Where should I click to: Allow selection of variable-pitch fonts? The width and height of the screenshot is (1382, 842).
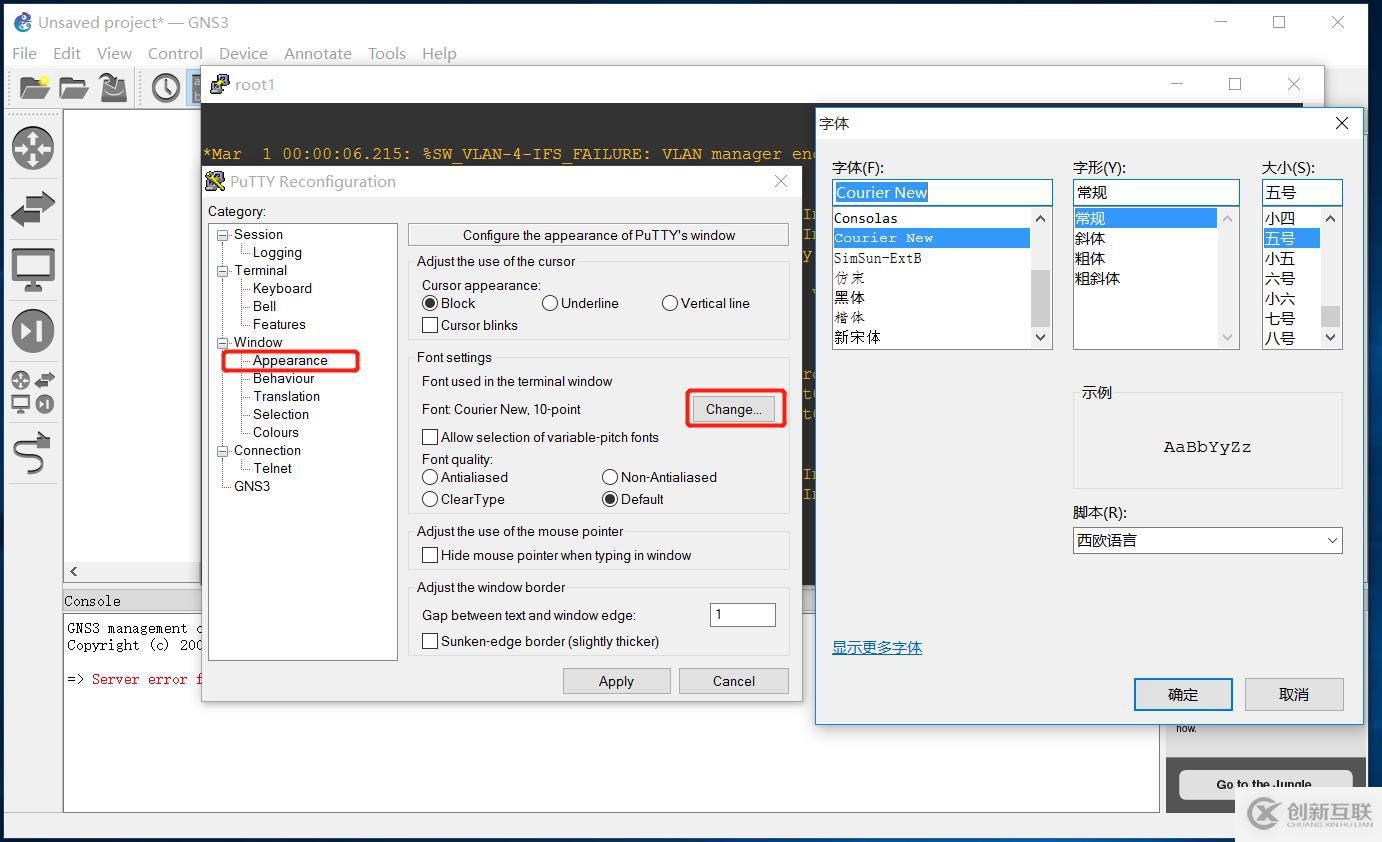[x=430, y=437]
